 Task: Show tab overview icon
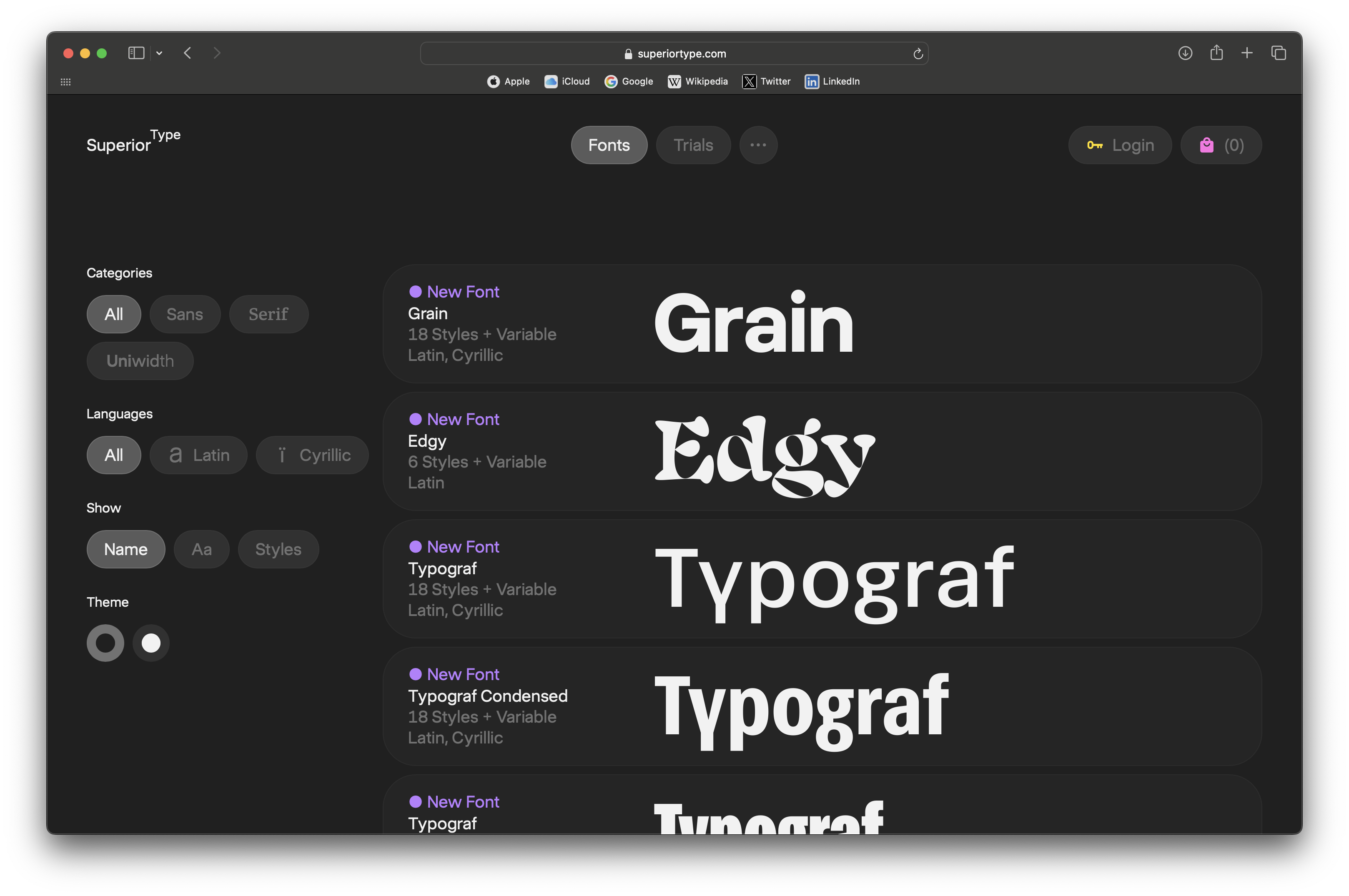pyautogui.click(x=1279, y=53)
